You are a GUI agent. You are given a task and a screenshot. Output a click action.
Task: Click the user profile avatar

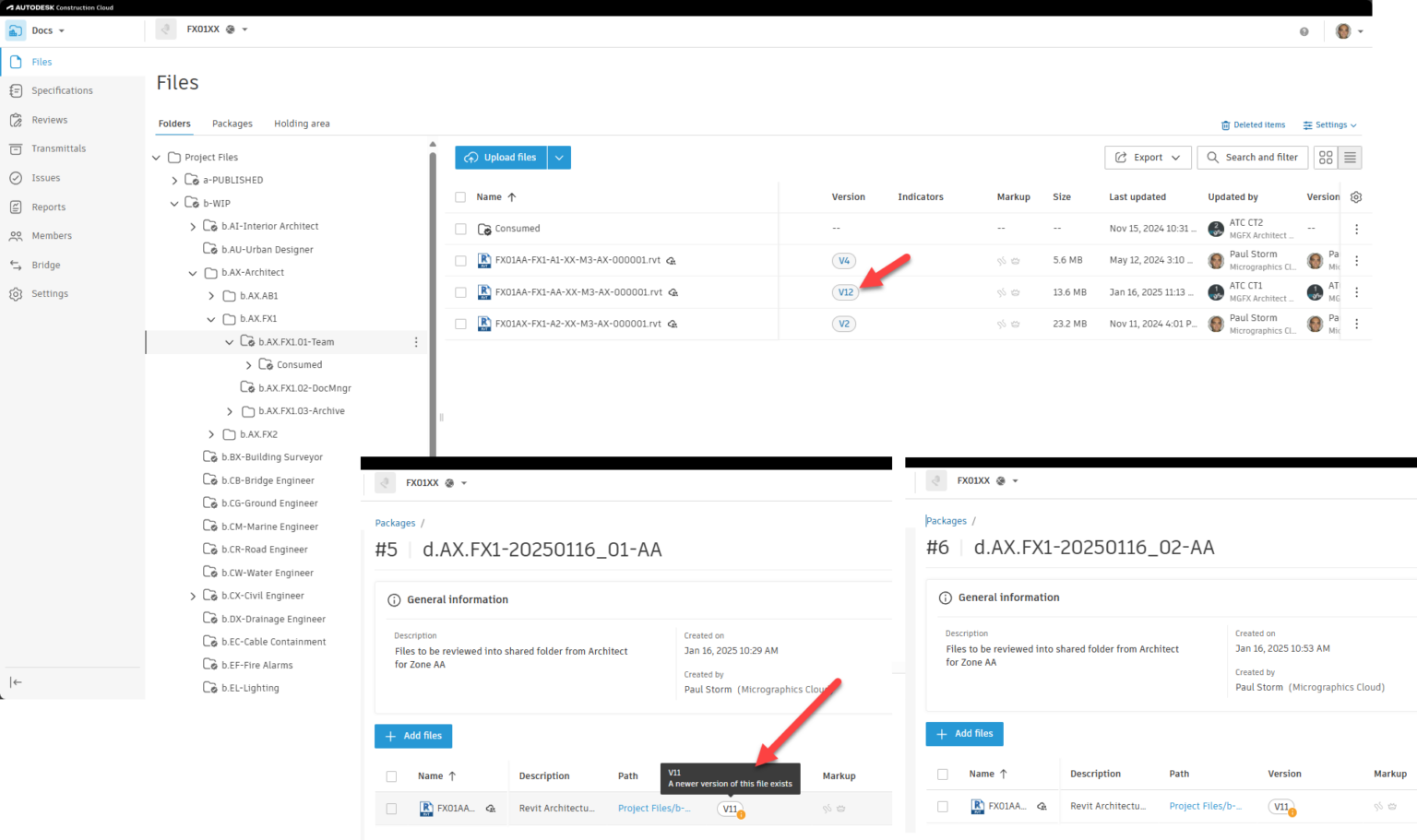click(x=1343, y=31)
